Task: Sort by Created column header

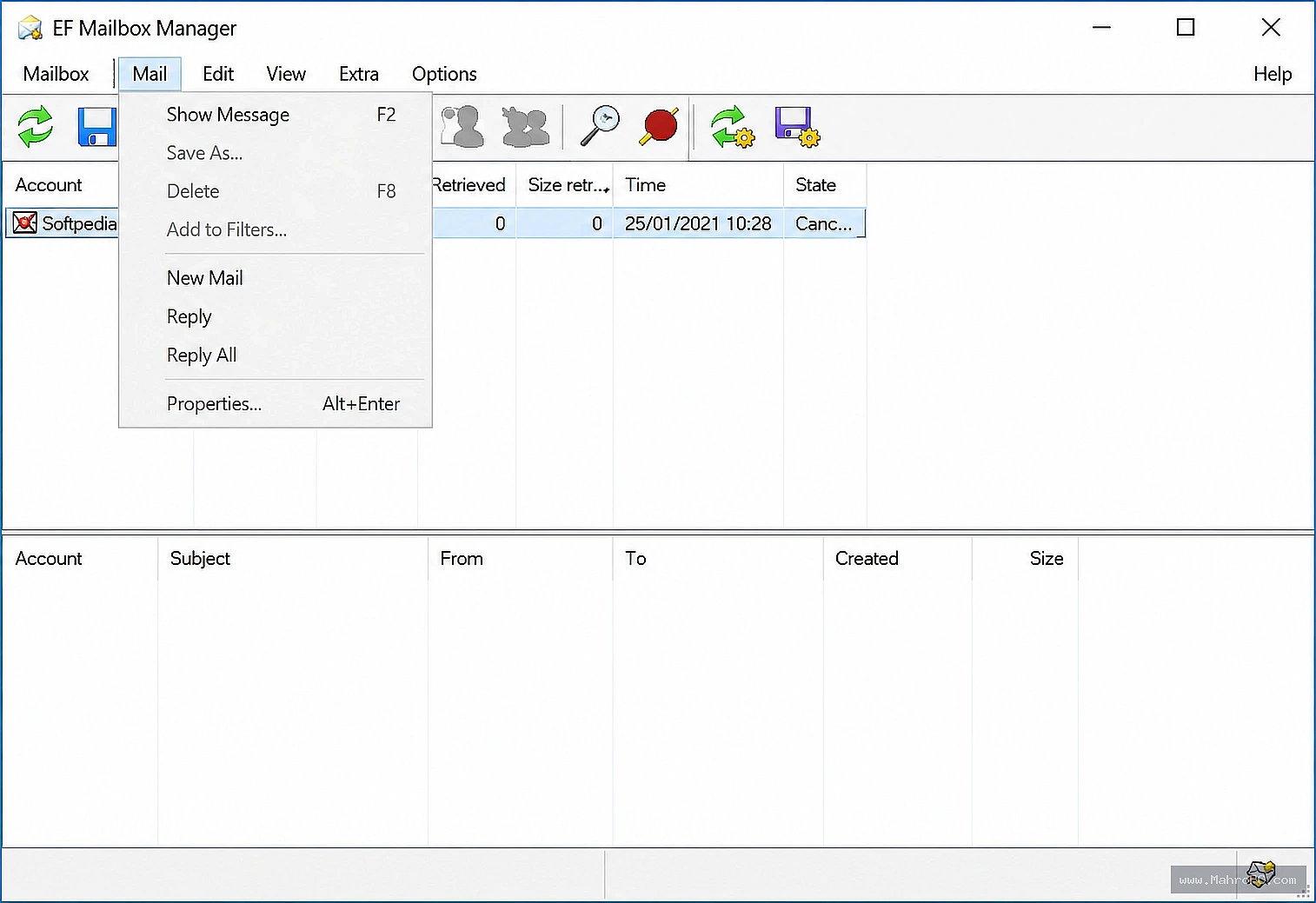Action: [x=897, y=559]
